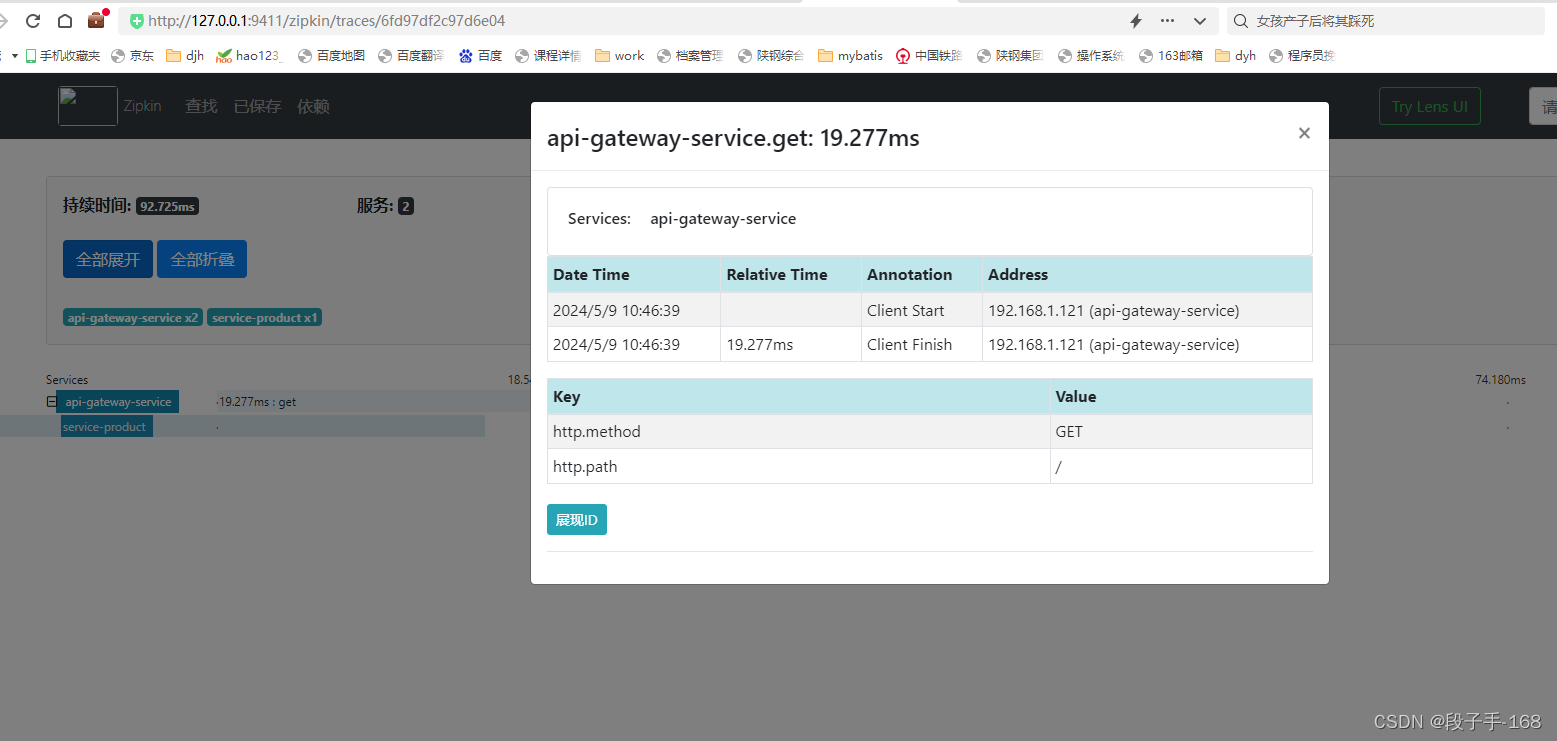The image size is (1557, 741).
Task: Click the Try Lens UI button
Action: (1429, 106)
